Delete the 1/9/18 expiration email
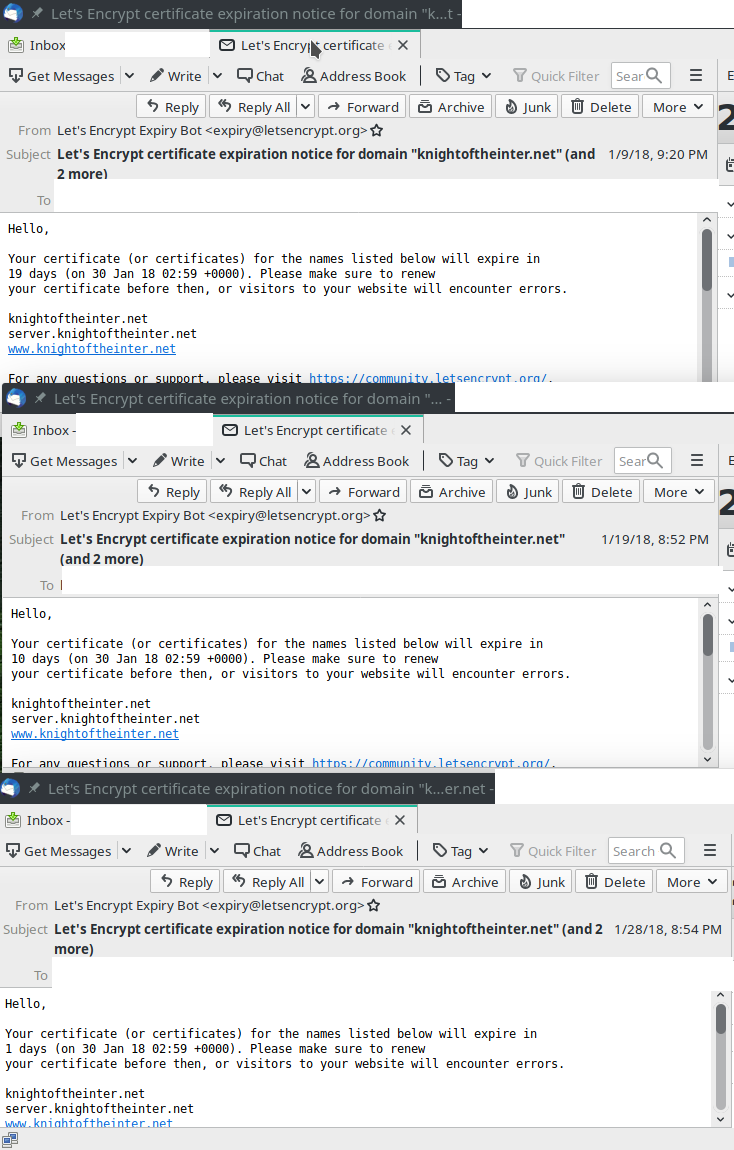734x1150 pixels. 601,107
